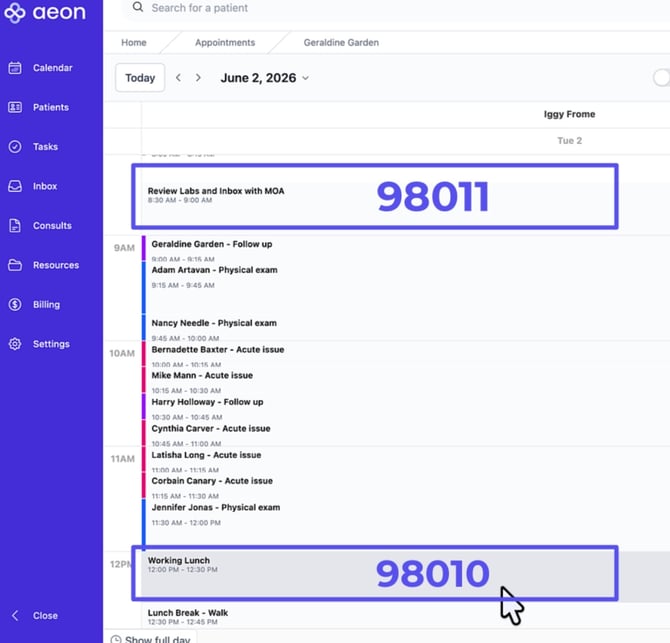670x643 pixels.
Task: Open Cynthia Carver - Acute issue appointment
Action: pos(406,433)
